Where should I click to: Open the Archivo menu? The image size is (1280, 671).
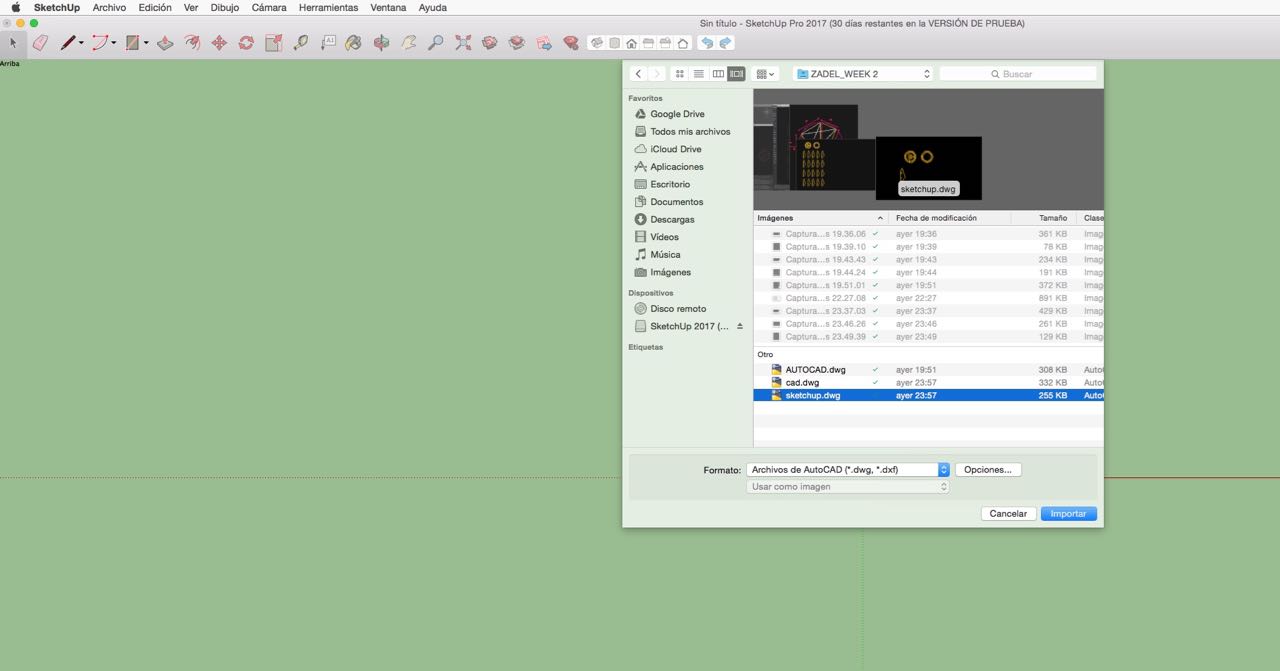[x=109, y=7]
